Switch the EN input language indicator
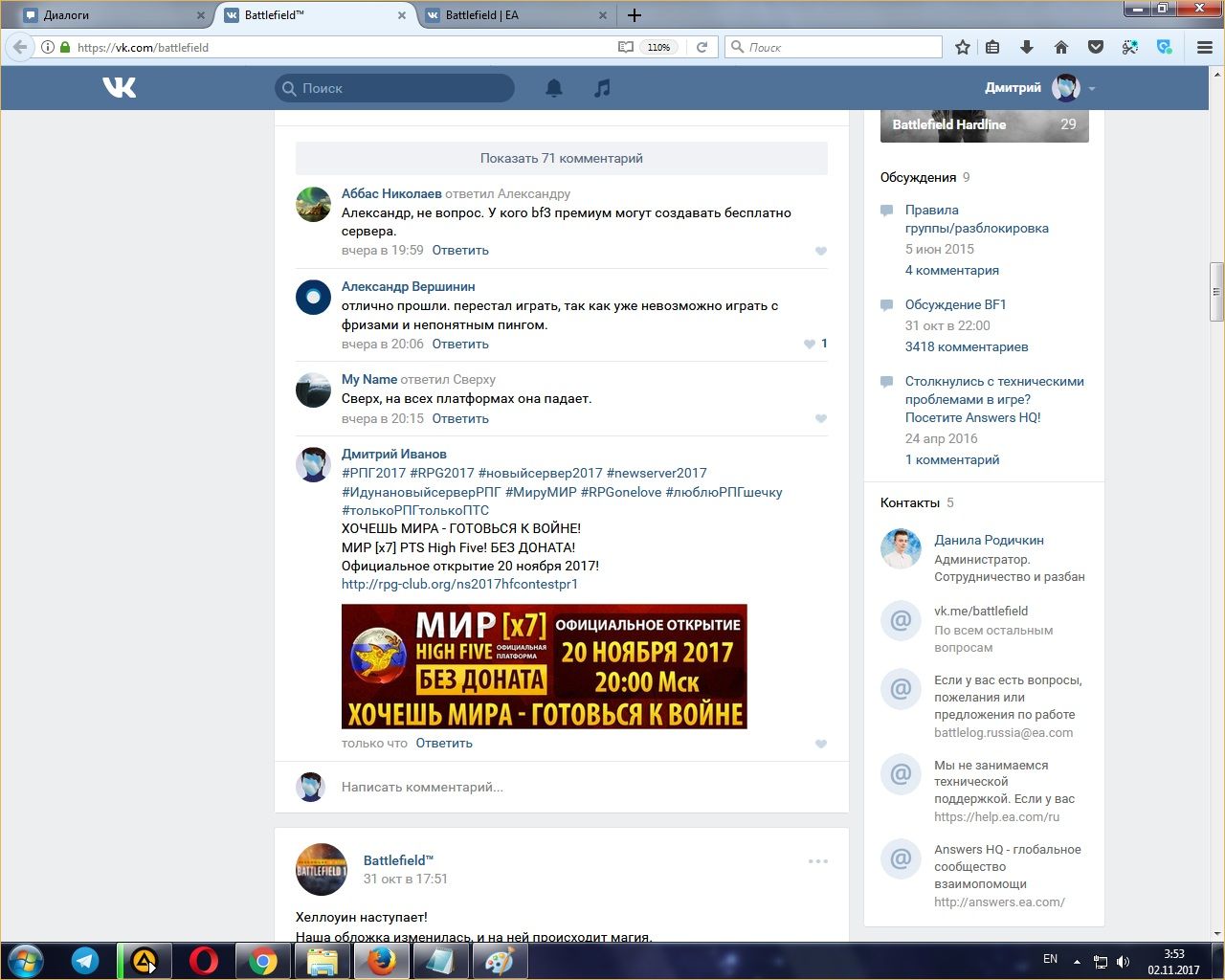The width and height of the screenshot is (1225, 980). (1050, 959)
